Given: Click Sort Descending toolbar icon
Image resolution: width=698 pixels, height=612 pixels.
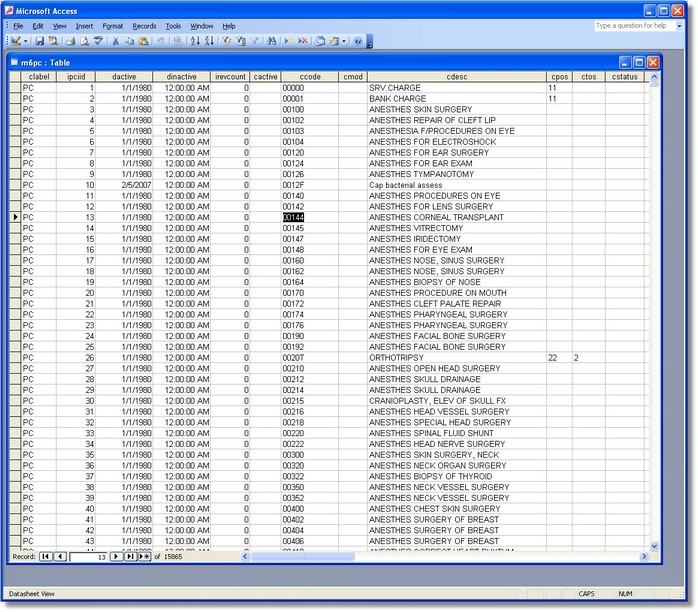Looking at the screenshot, I should [x=208, y=41].
